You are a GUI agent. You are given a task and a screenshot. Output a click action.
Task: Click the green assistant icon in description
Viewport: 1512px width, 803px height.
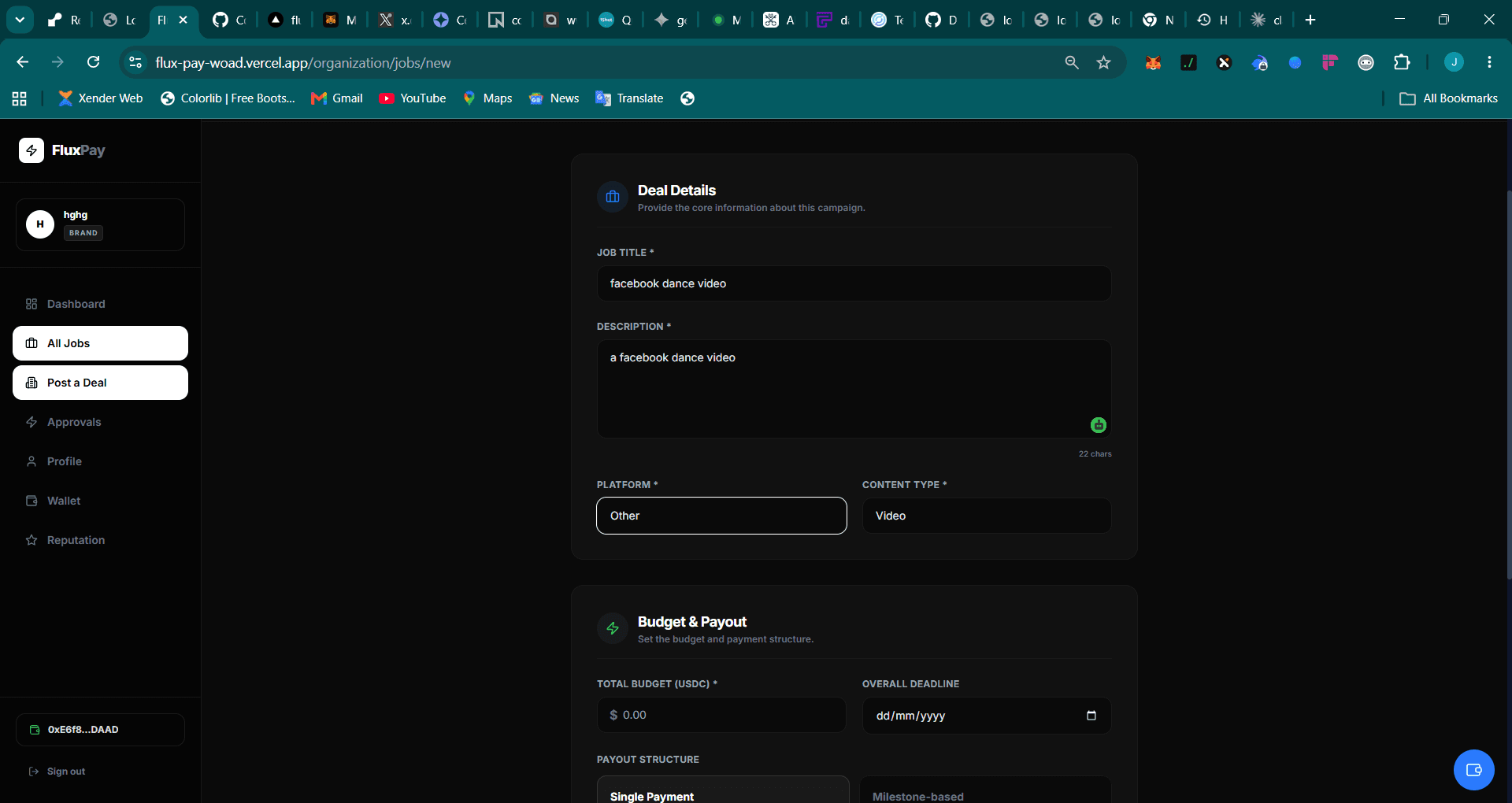pyautogui.click(x=1099, y=425)
